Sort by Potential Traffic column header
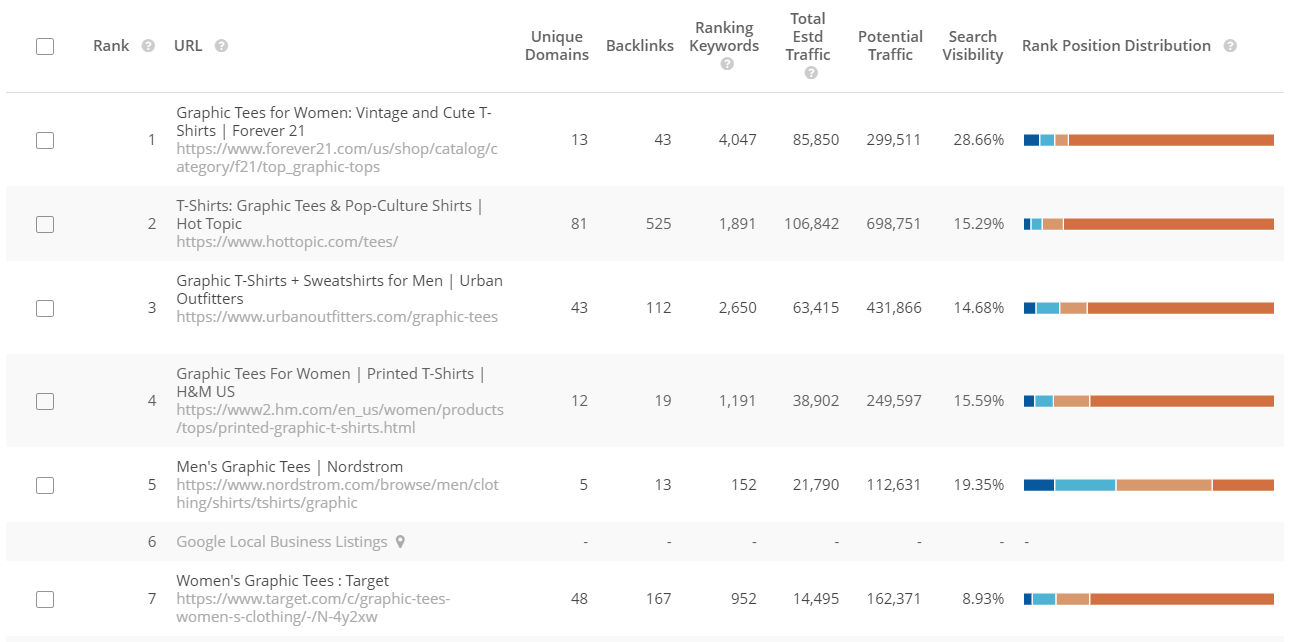The height and width of the screenshot is (642, 1292). 890,46
